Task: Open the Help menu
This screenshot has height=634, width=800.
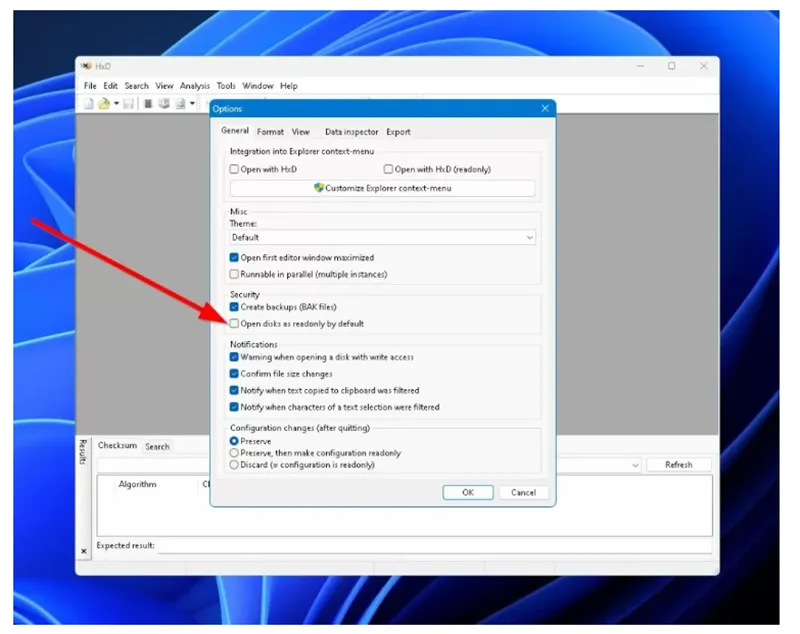Action: [289, 86]
